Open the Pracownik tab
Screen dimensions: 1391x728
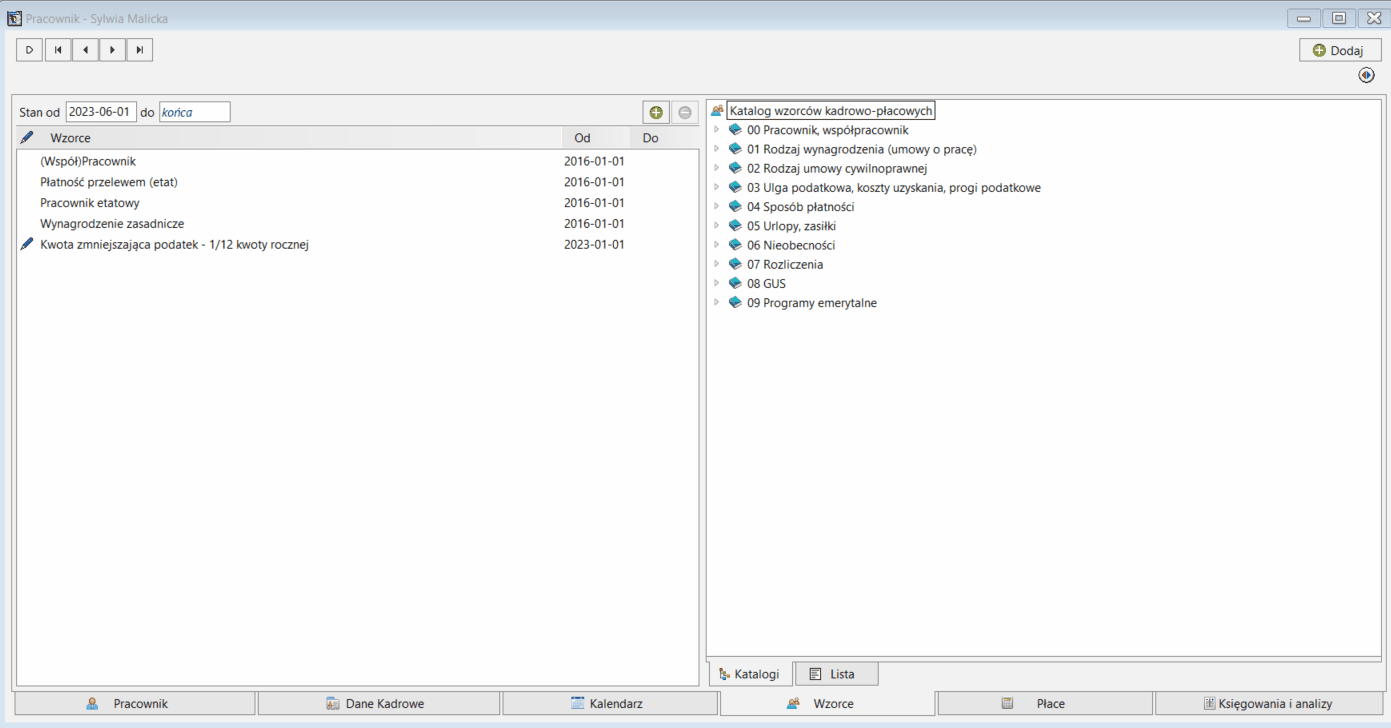(x=135, y=704)
